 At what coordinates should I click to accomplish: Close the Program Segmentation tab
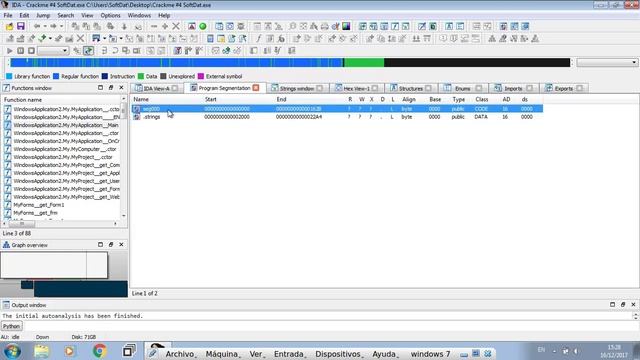point(256,88)
